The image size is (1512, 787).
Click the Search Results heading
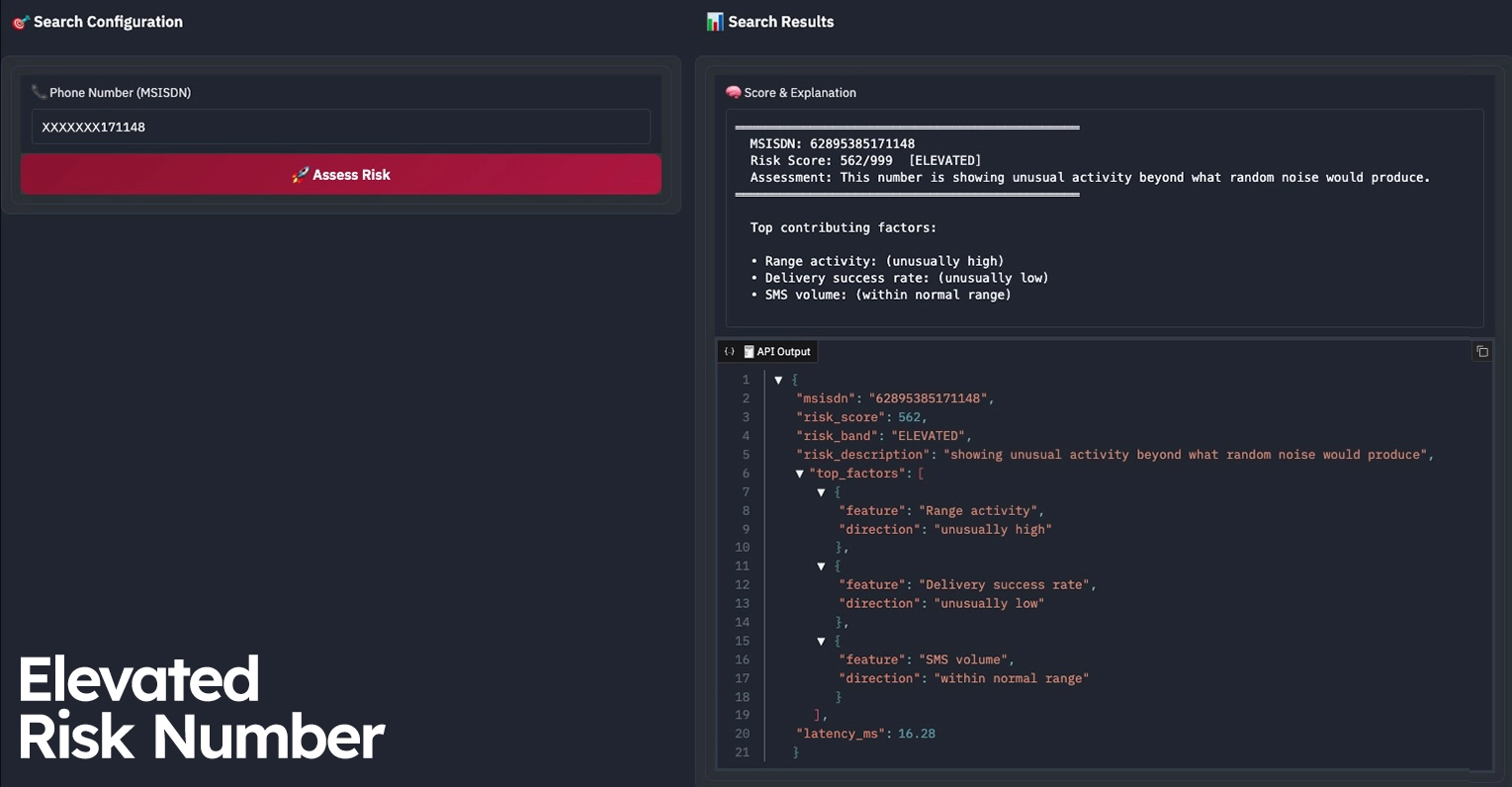781,22
